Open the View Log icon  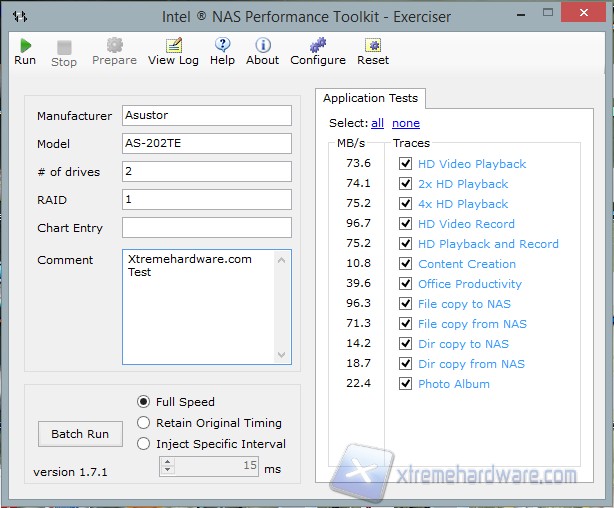coord(173,46)
